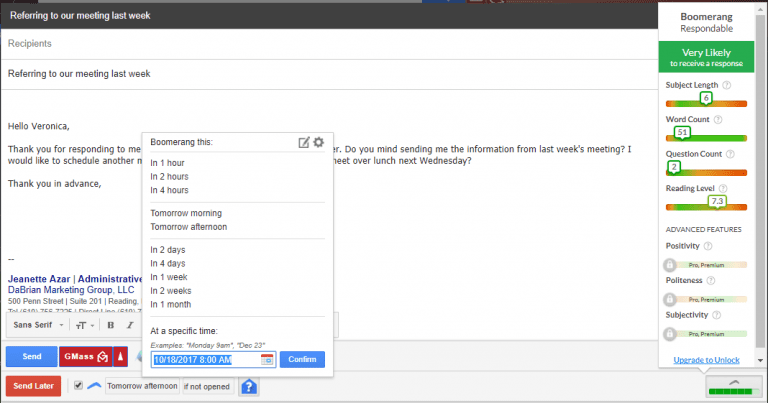The image size is (768, 403).
Task: Collapse the Respondable panel toggle
Action: tap(734, 386)
